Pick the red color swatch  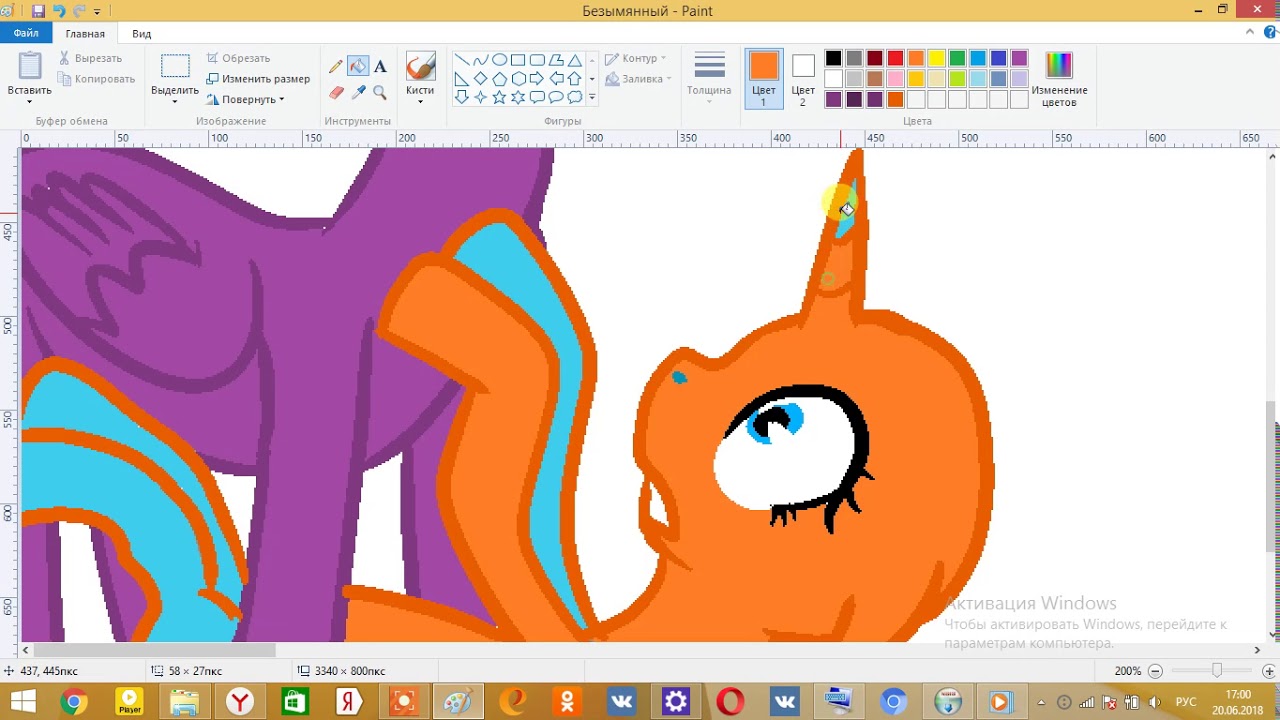(895, 58)
